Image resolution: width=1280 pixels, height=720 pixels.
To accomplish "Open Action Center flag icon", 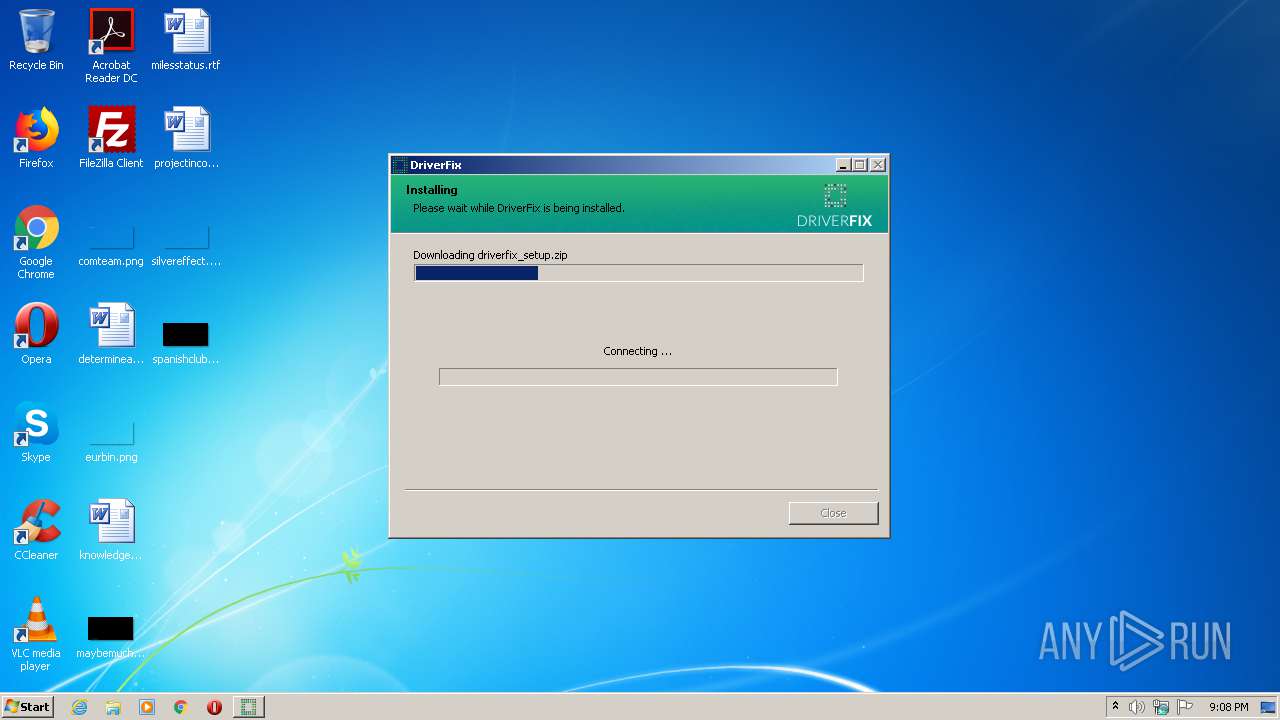I will [1184, 707].
